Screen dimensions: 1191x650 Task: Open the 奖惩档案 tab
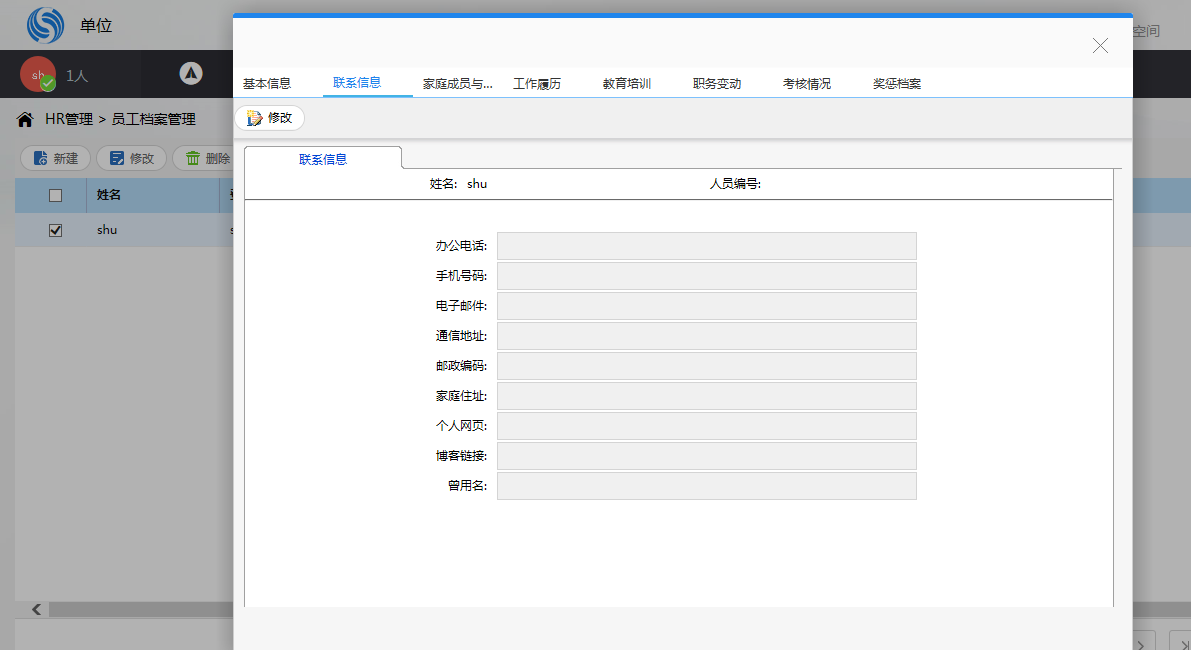coord(897,84)
